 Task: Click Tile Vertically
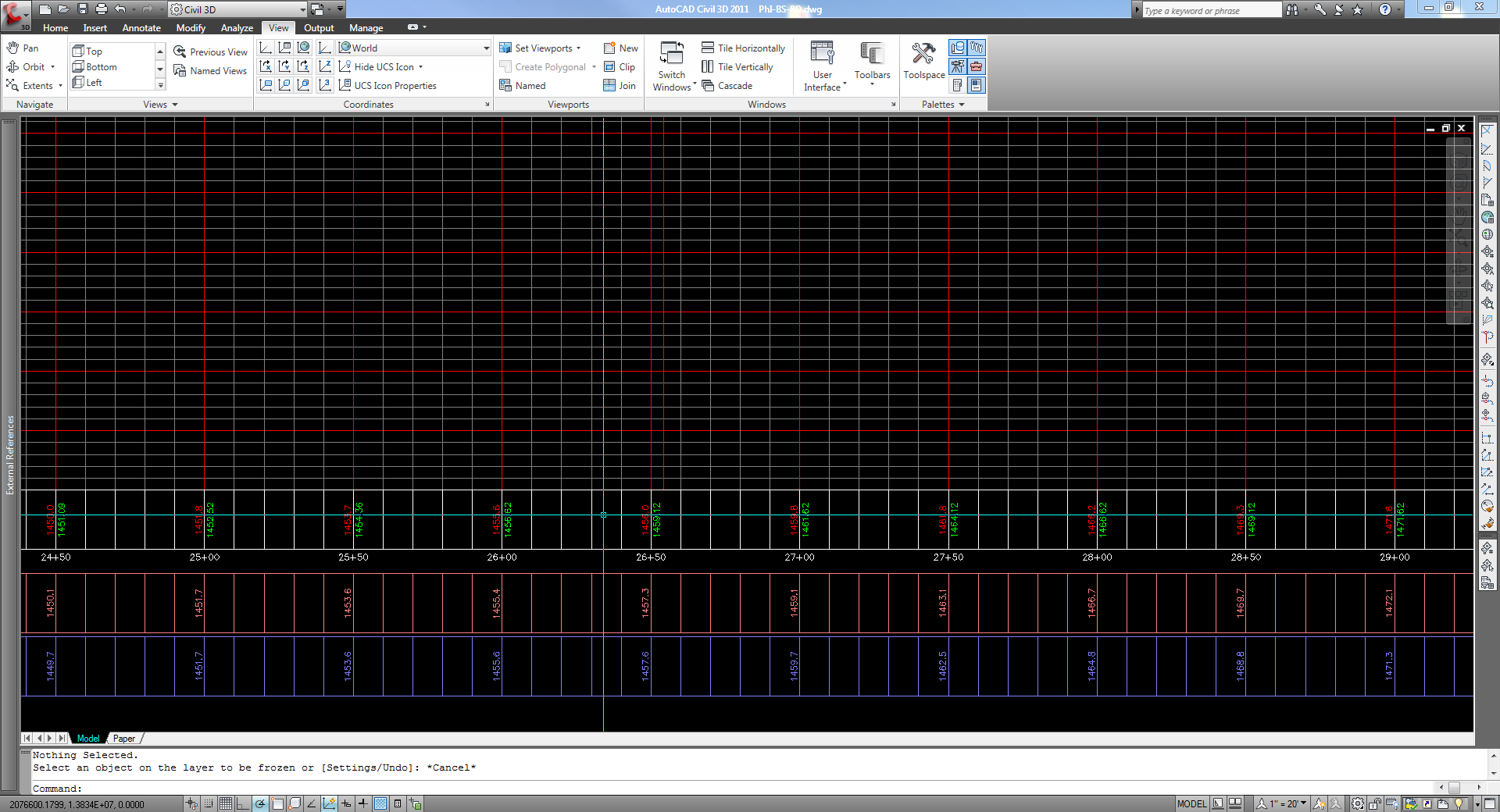point(737,67)
